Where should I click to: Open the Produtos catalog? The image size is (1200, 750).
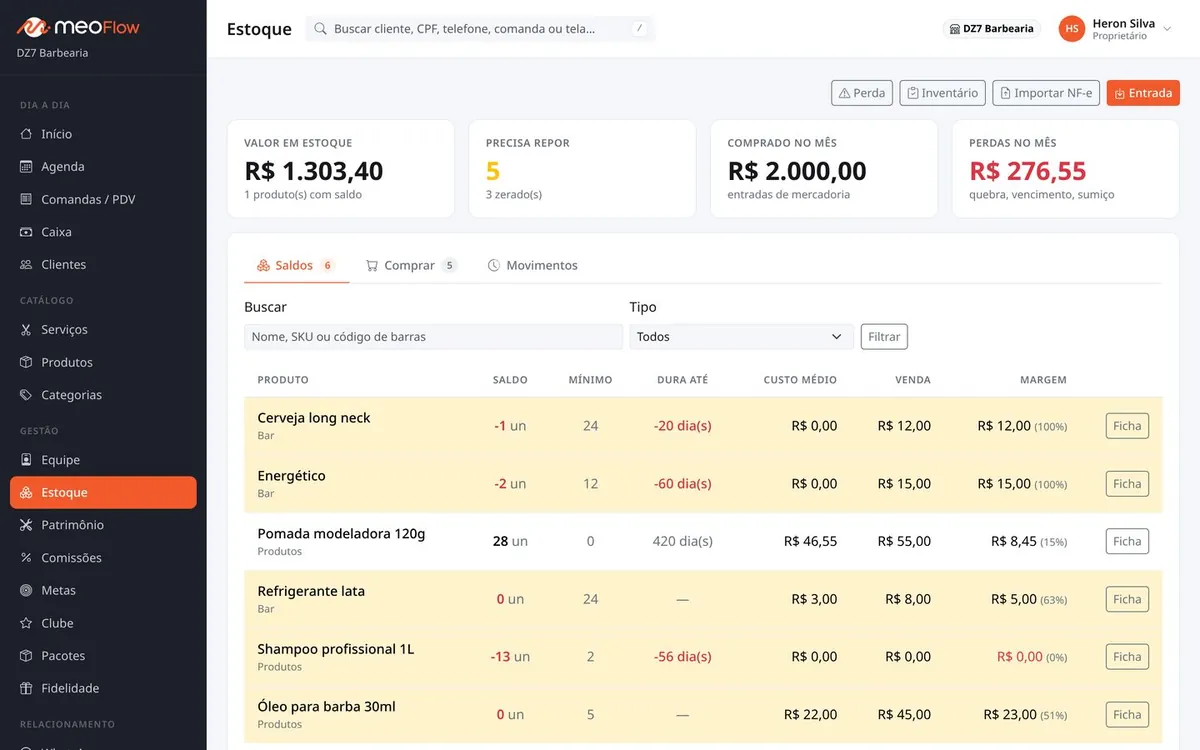[x=103, y=362]
